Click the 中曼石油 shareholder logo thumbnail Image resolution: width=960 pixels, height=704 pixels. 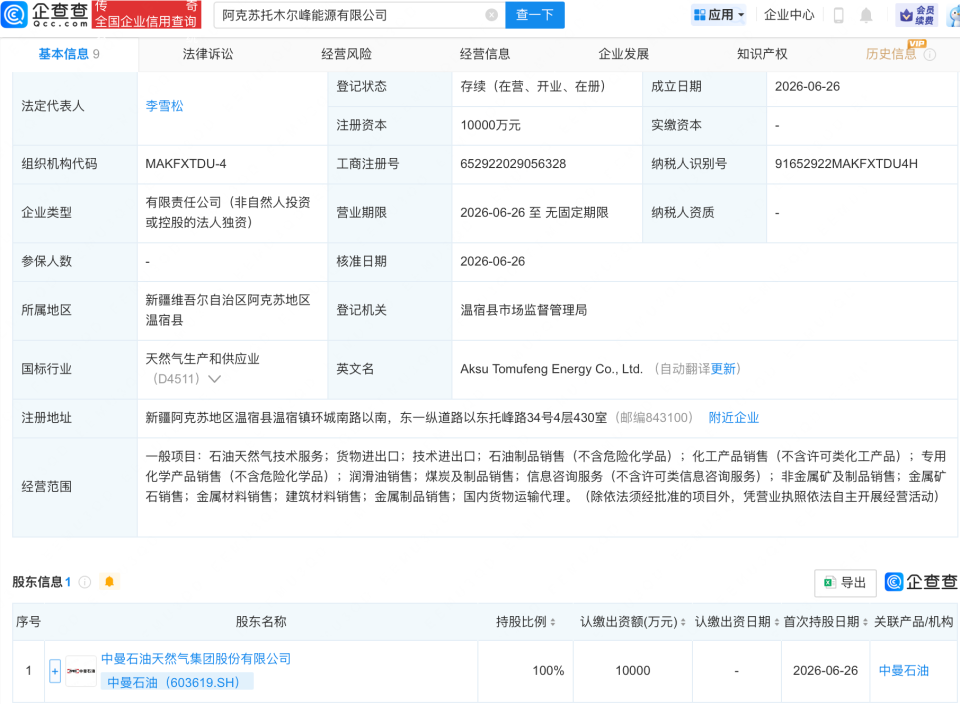point(81,671)
